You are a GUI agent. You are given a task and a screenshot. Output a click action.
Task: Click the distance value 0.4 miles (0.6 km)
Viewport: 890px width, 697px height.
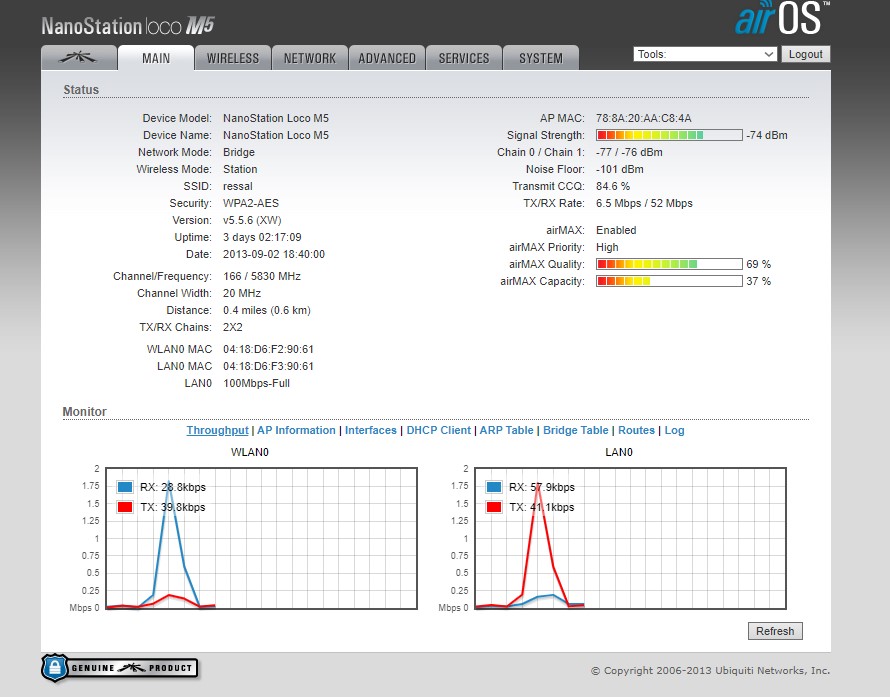[x=267, y=310]
